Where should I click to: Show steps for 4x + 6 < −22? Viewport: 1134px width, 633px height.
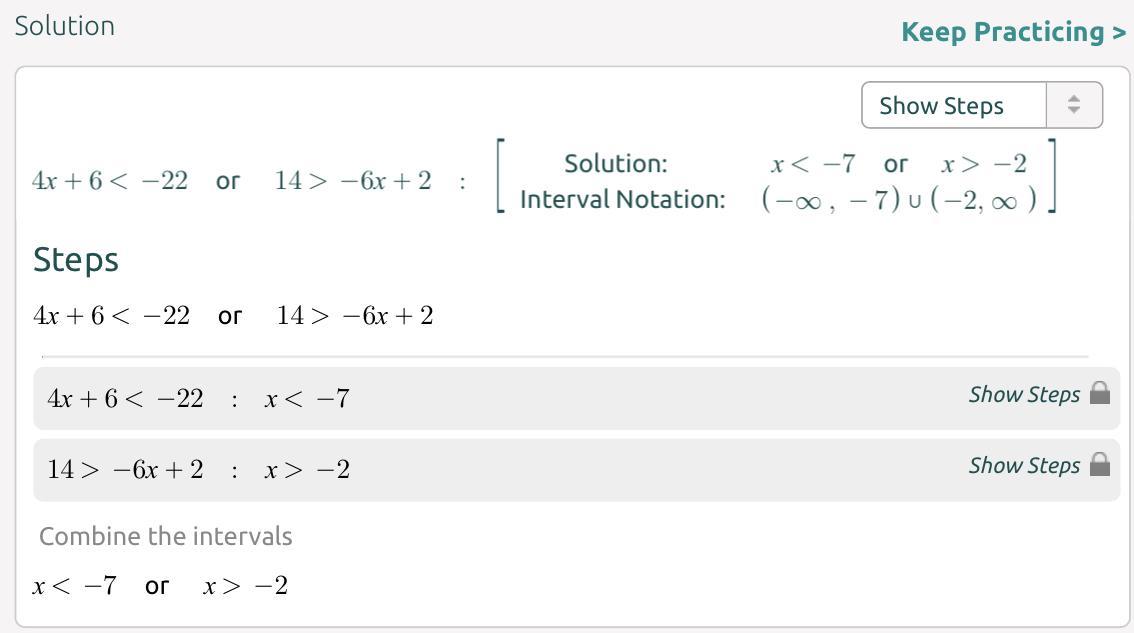coord(1024,394)
